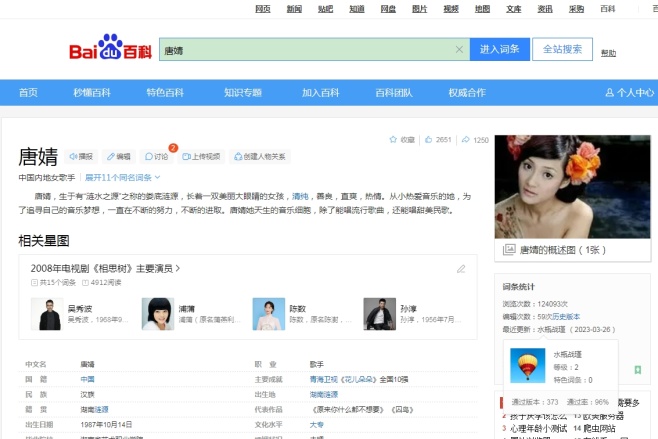Open the 秒懂百科 navigation tab

point(92,92)
